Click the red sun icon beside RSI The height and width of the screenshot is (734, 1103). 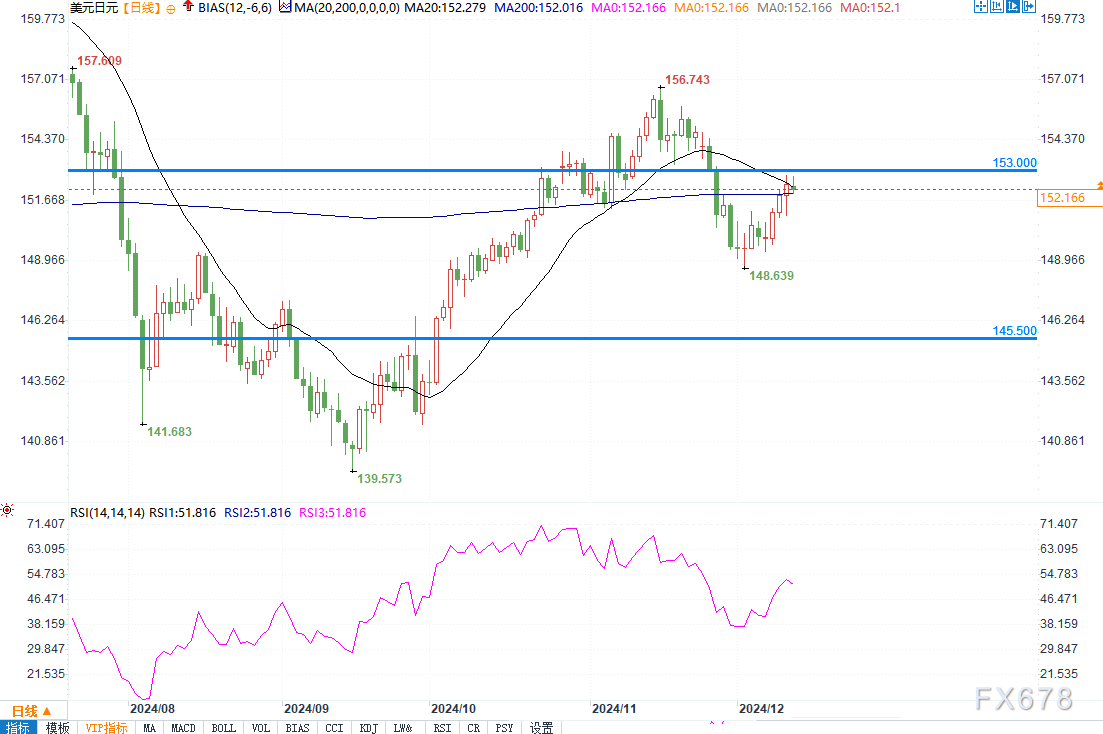(8, 511)
